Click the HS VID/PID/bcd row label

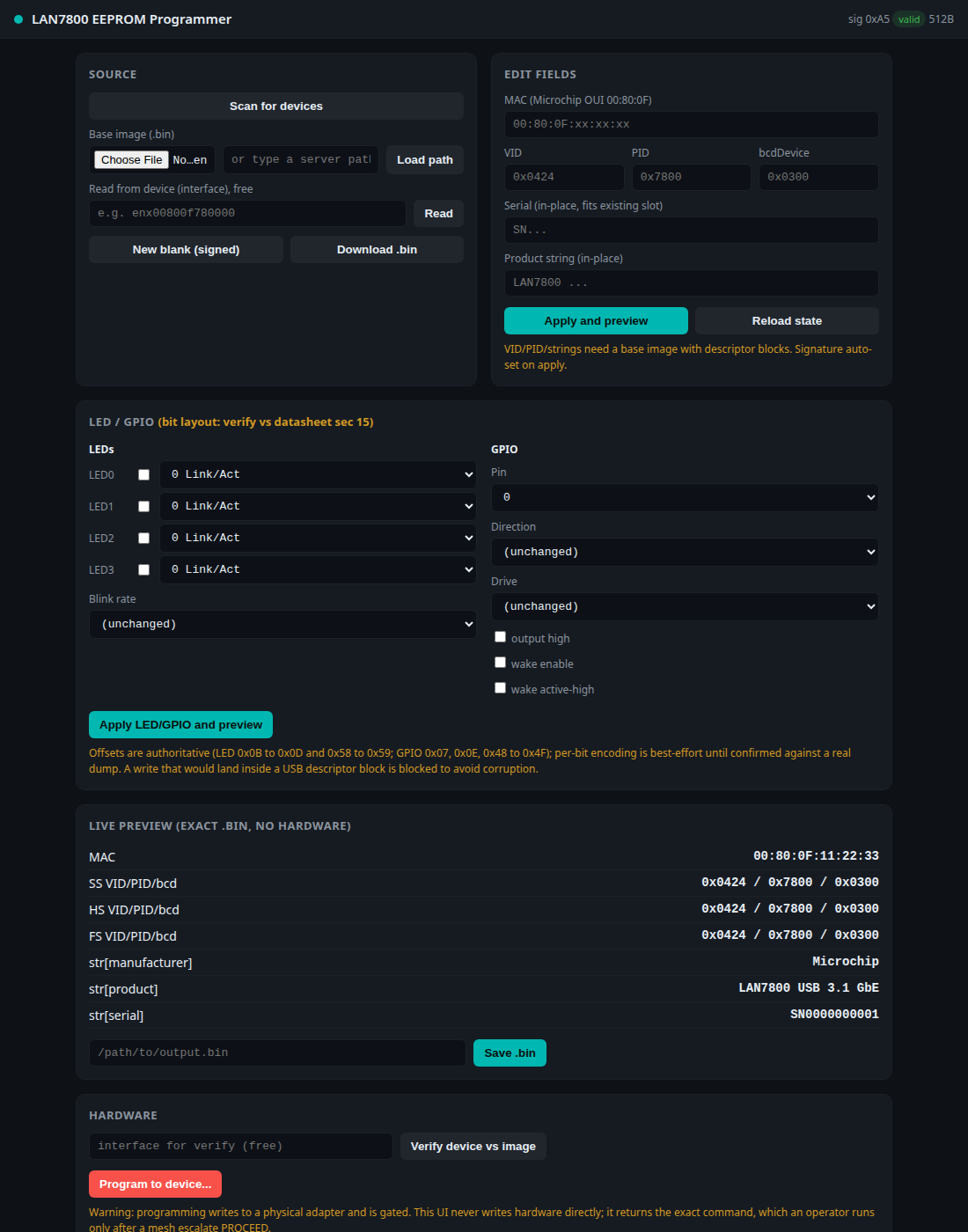coord(134,910)
